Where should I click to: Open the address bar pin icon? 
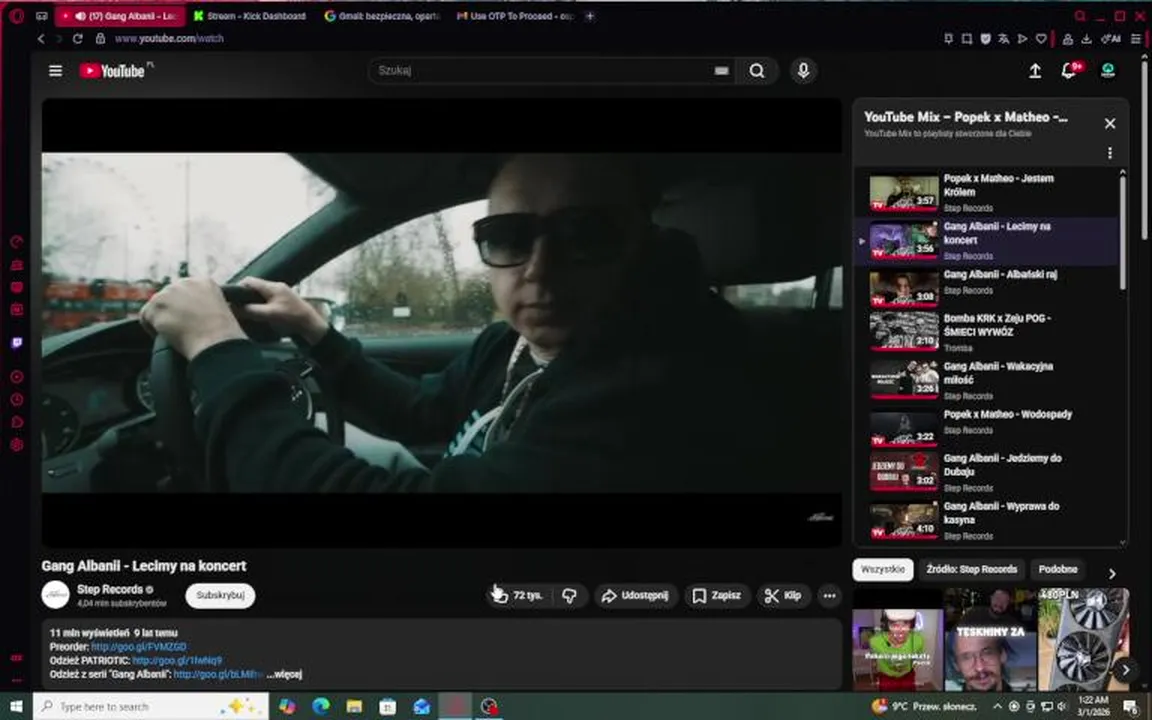click(x=948, y=38)
